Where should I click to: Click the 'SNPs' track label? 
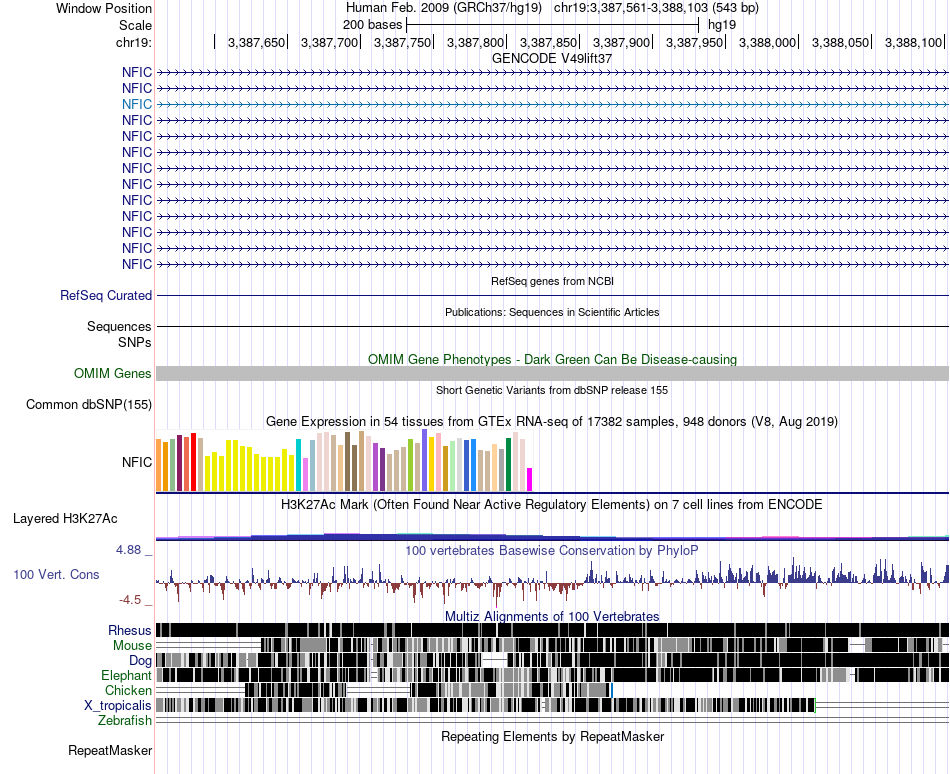click(135, 342)
